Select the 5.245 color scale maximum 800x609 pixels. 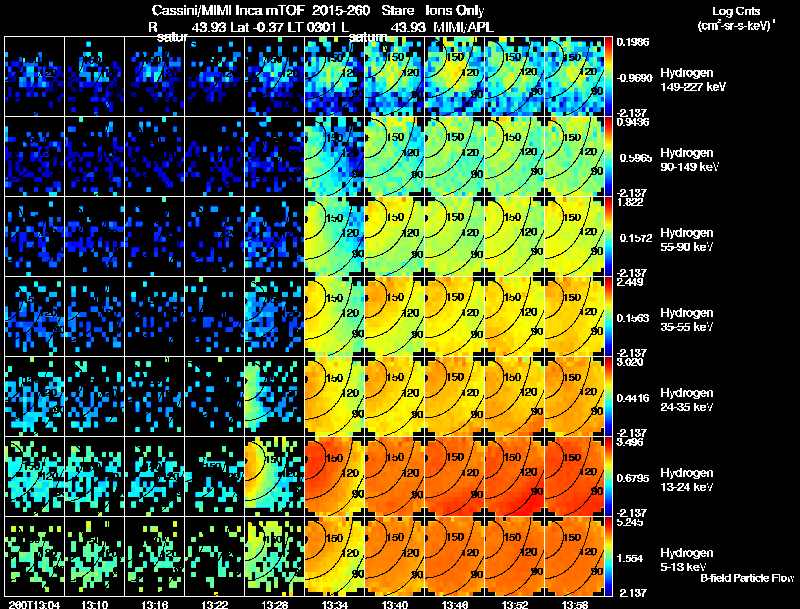630,522
